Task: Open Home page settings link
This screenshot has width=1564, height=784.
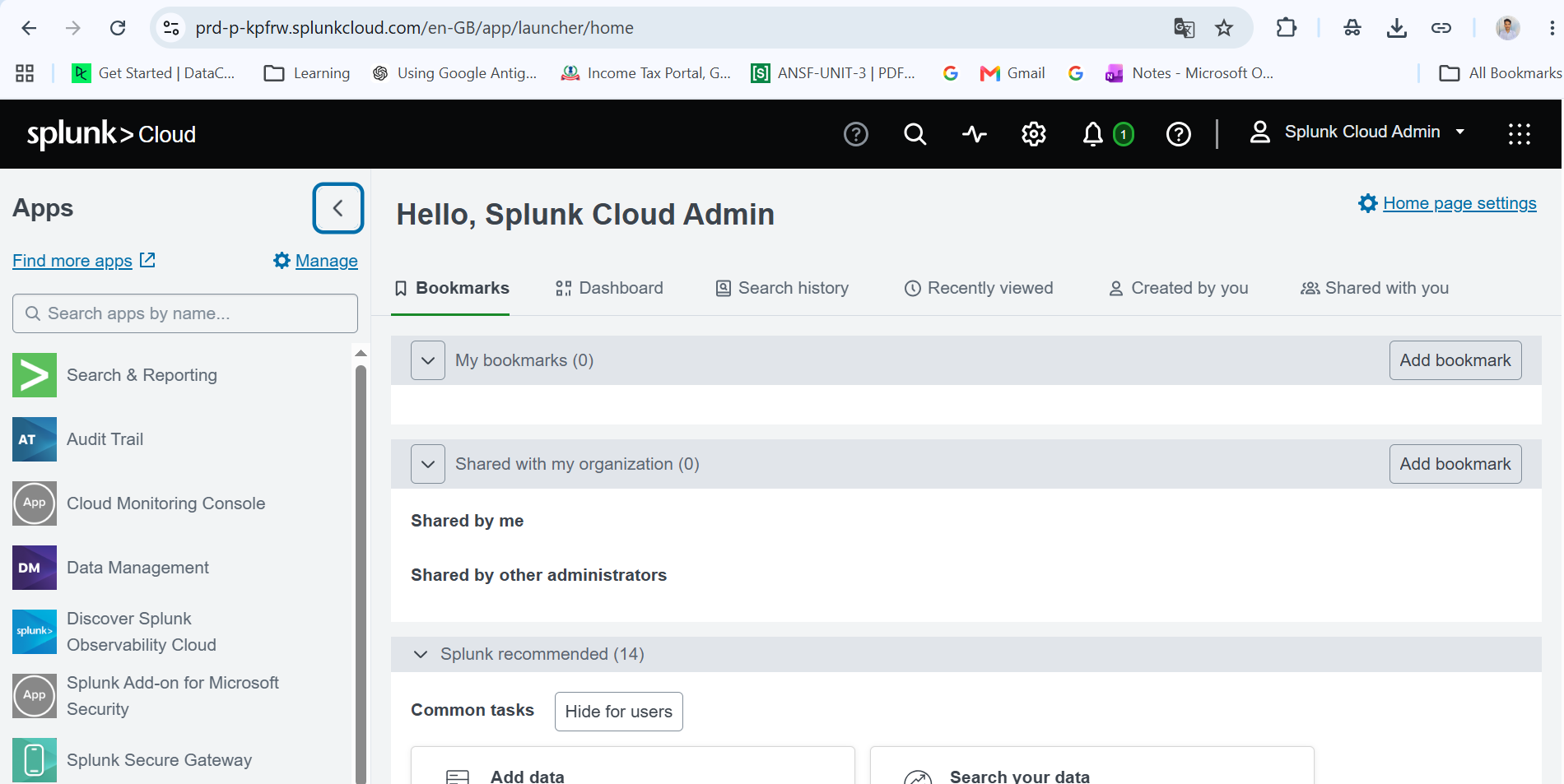Action: point(1448,203)
